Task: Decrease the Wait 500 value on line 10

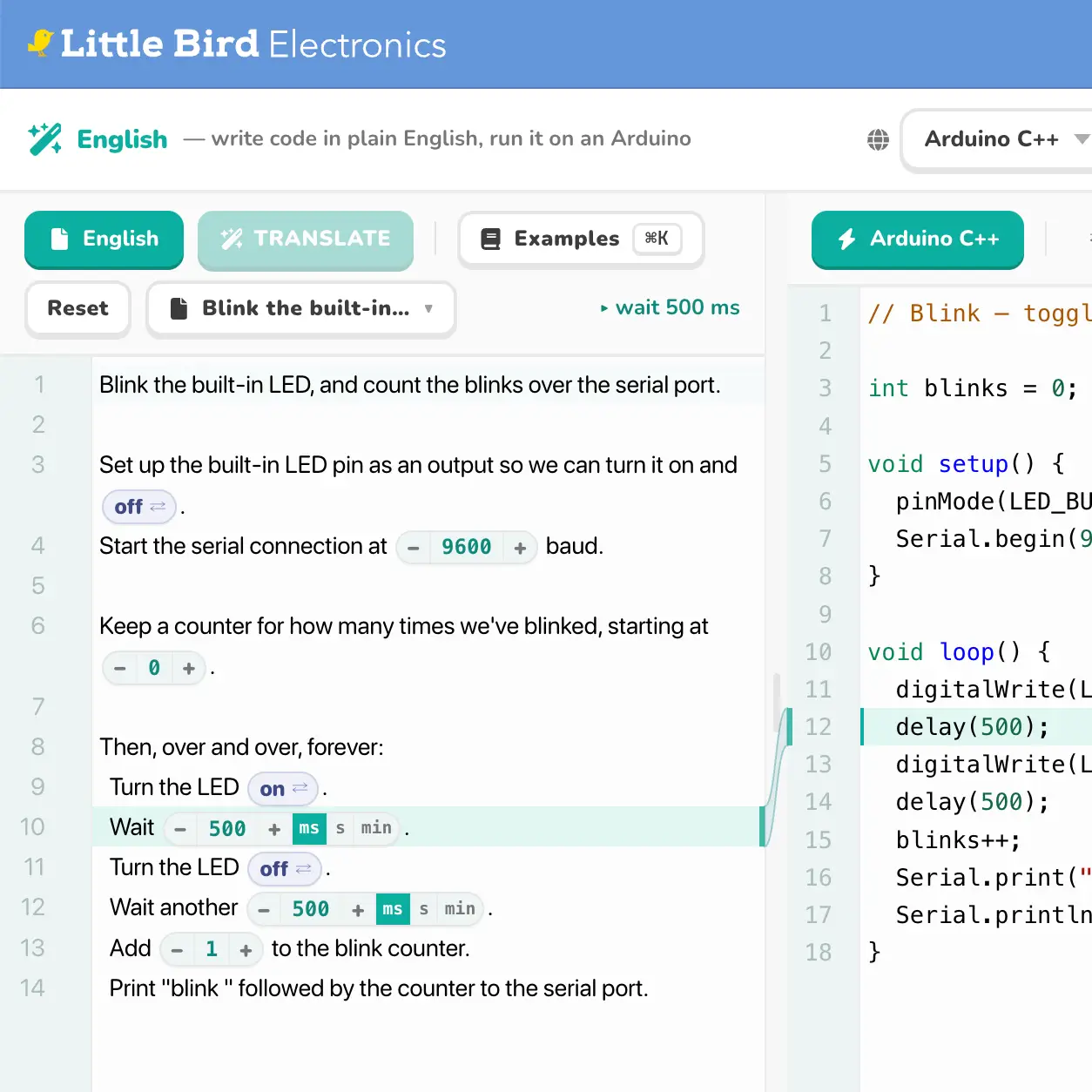Action: (x=180, y=829)
